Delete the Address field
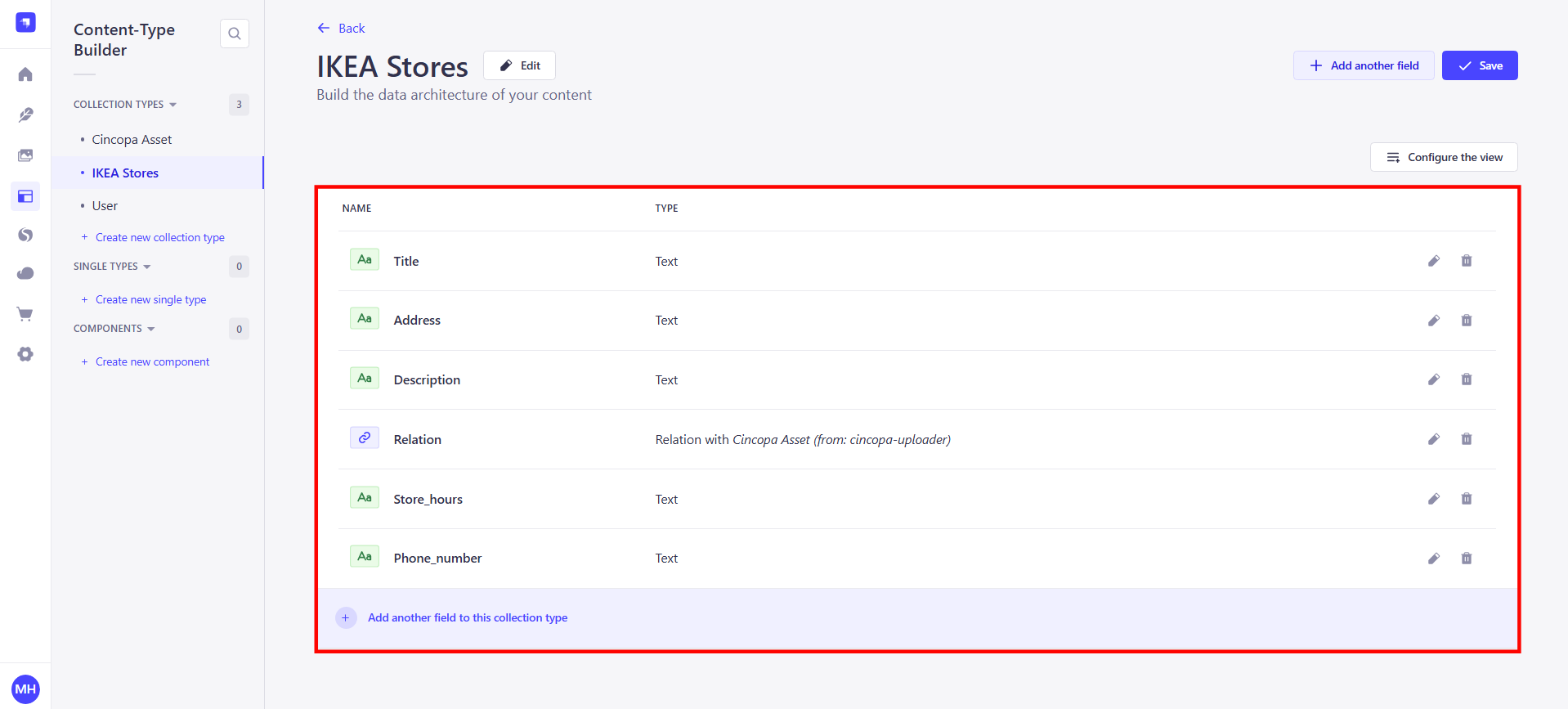This screenshot has width=1568, height=709. pyautogui.click(x=1467, y=321)
